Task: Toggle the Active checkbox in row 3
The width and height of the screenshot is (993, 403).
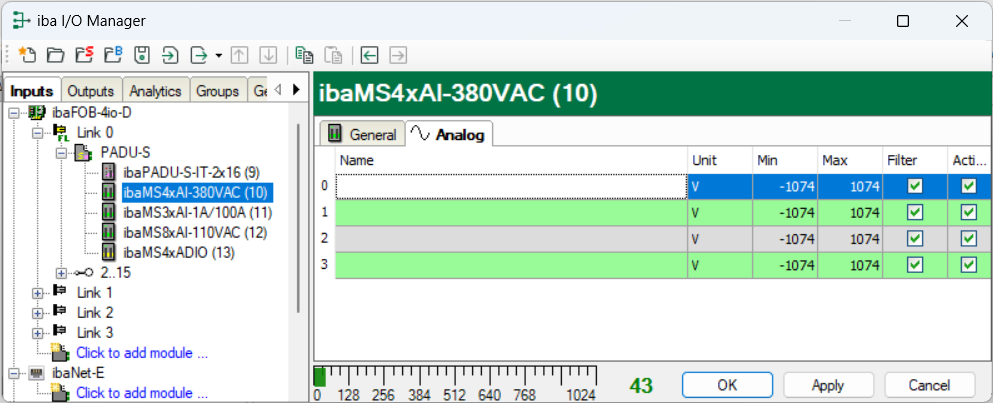Action: [968, 265]
